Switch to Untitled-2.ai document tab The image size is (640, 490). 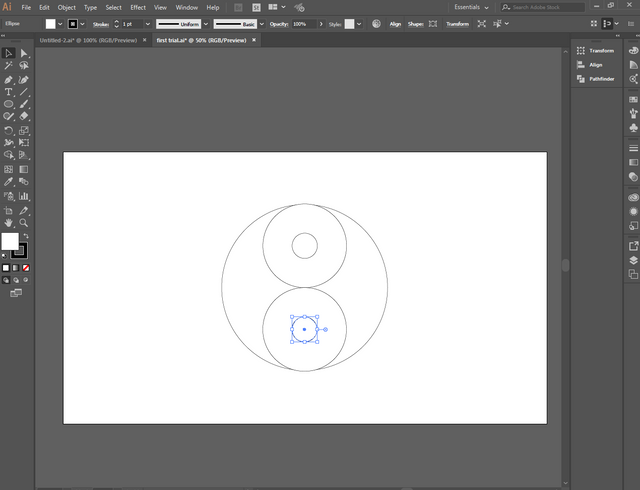pos(90,40)
